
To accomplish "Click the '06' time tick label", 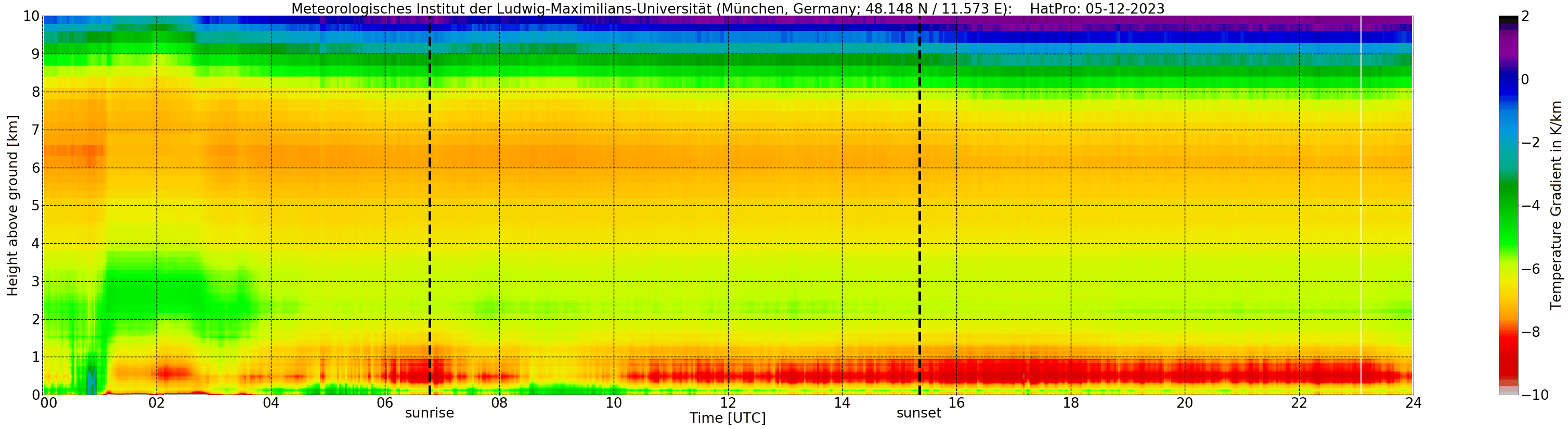I will pyautogui.click(x=385, y=403).
